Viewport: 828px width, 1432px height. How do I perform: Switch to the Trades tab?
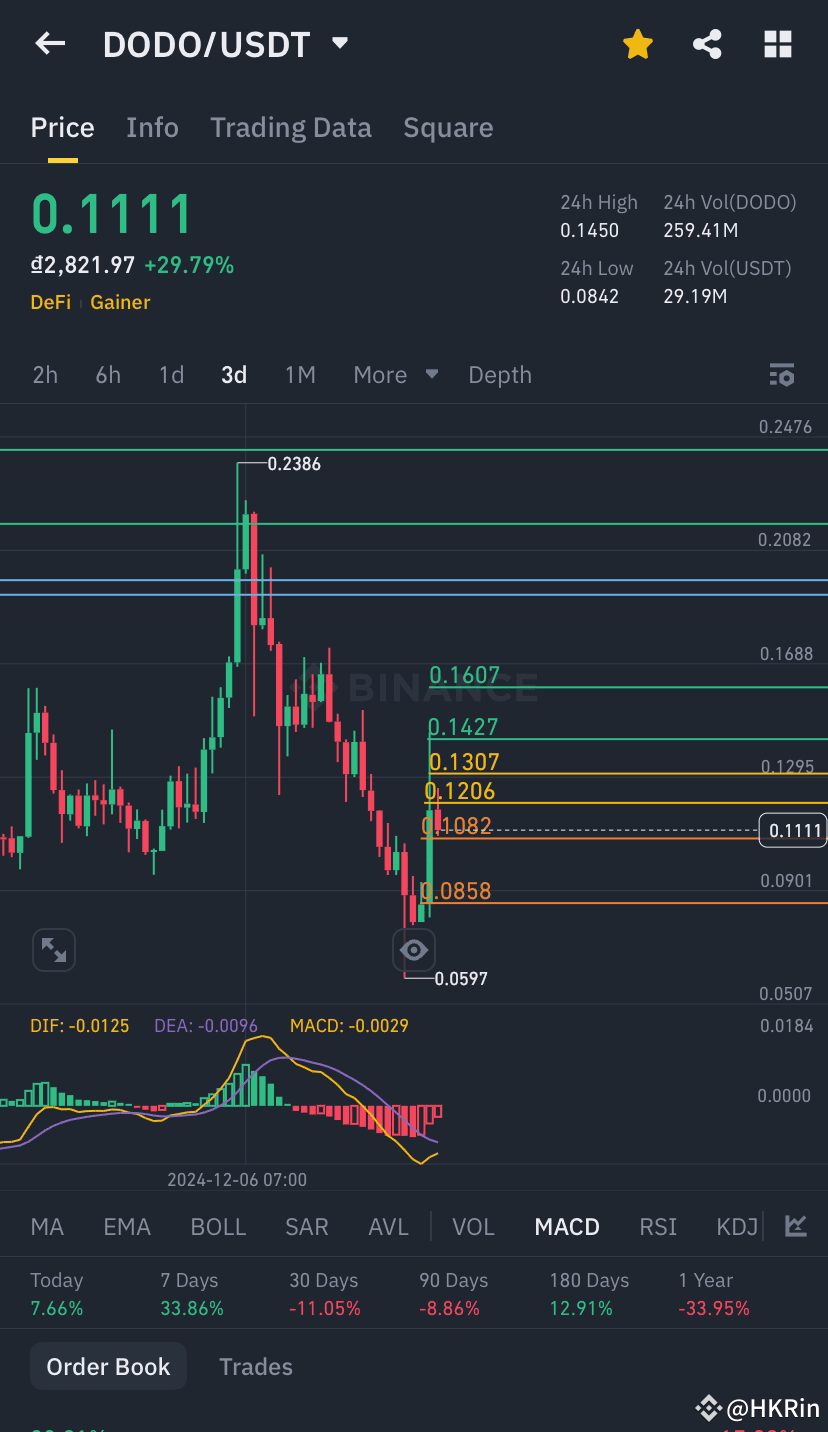[x=256, y=1367]
